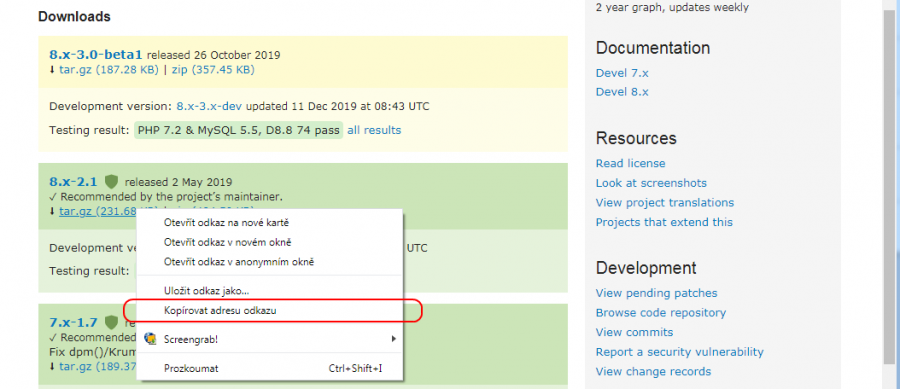Open Browse code repository link

click(661, 313)
